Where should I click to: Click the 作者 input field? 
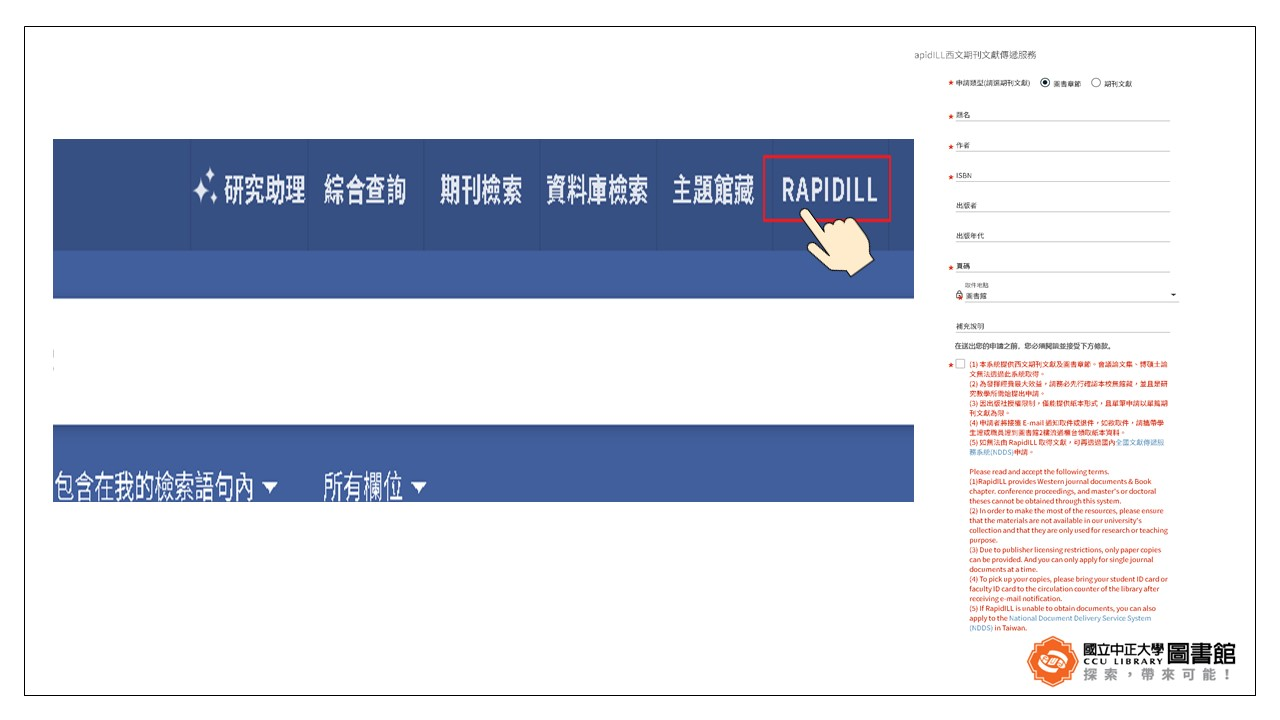1062,145
